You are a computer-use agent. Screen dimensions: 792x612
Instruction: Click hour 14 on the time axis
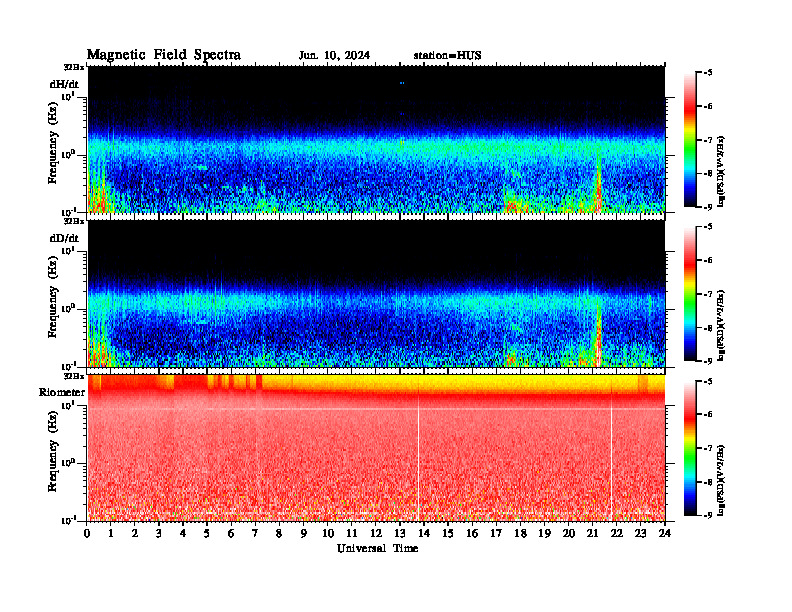click(x=424, y=534)
